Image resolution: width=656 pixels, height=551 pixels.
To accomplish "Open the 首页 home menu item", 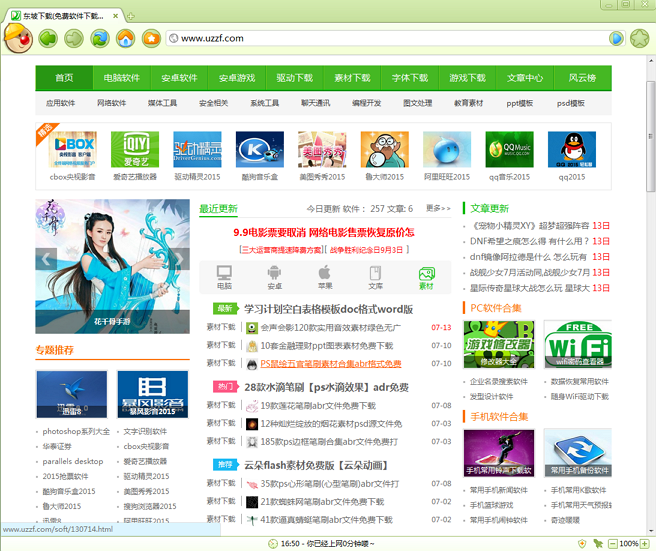I will 64,78.
